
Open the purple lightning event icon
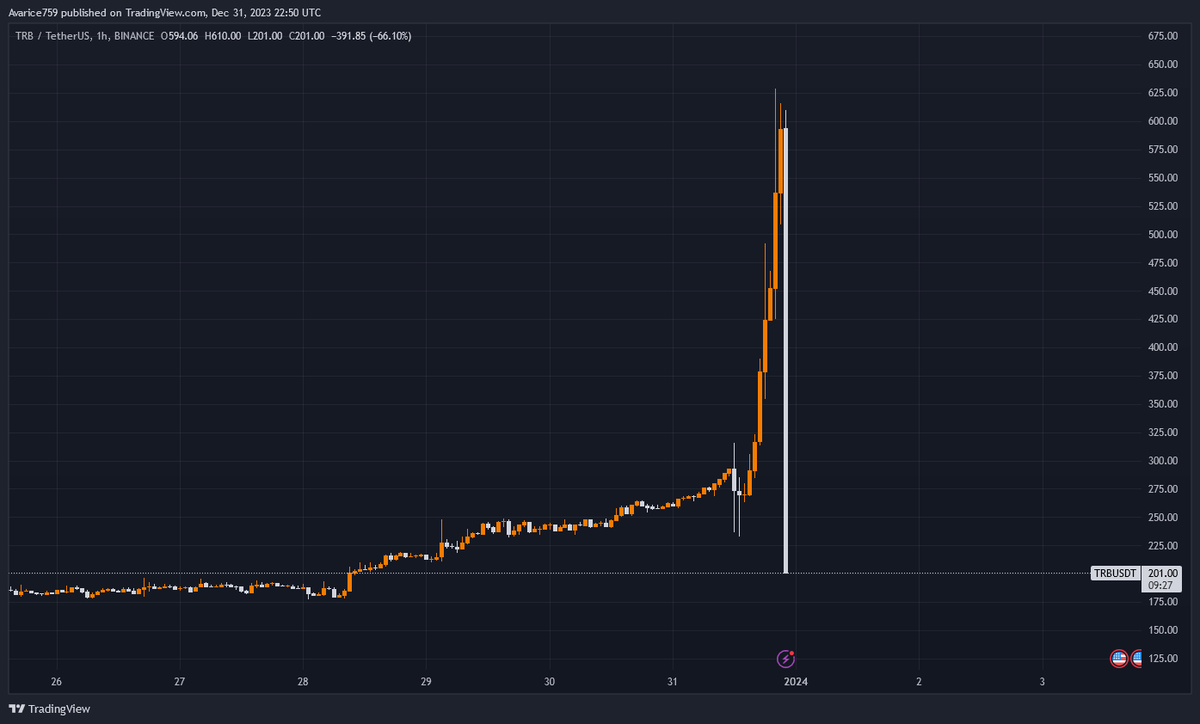pos(787,658)
